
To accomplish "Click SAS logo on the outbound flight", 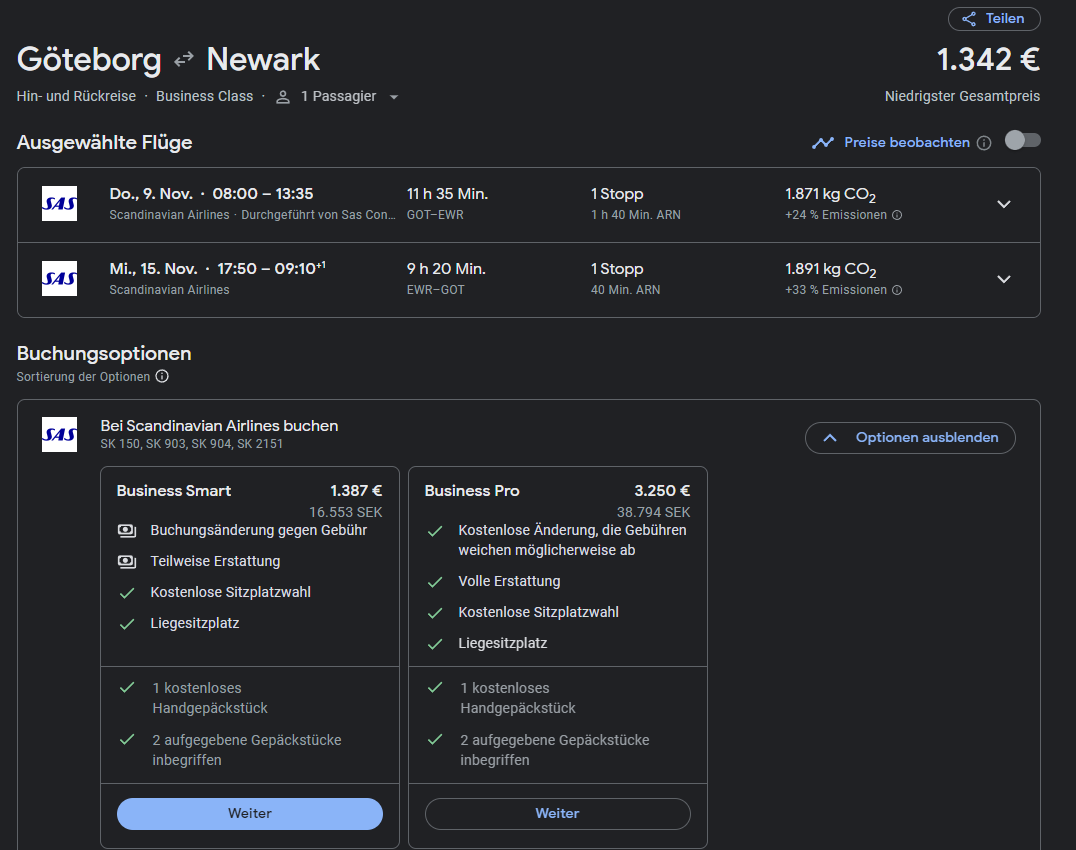I will [59, 204].
